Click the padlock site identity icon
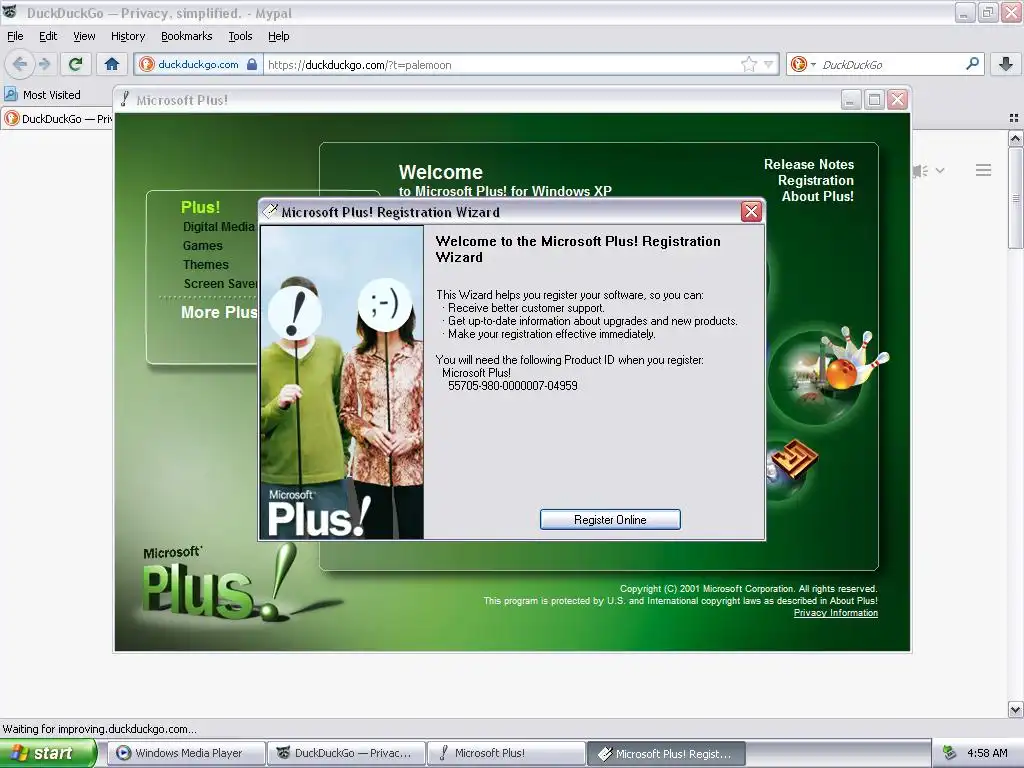 coord(252,64)
